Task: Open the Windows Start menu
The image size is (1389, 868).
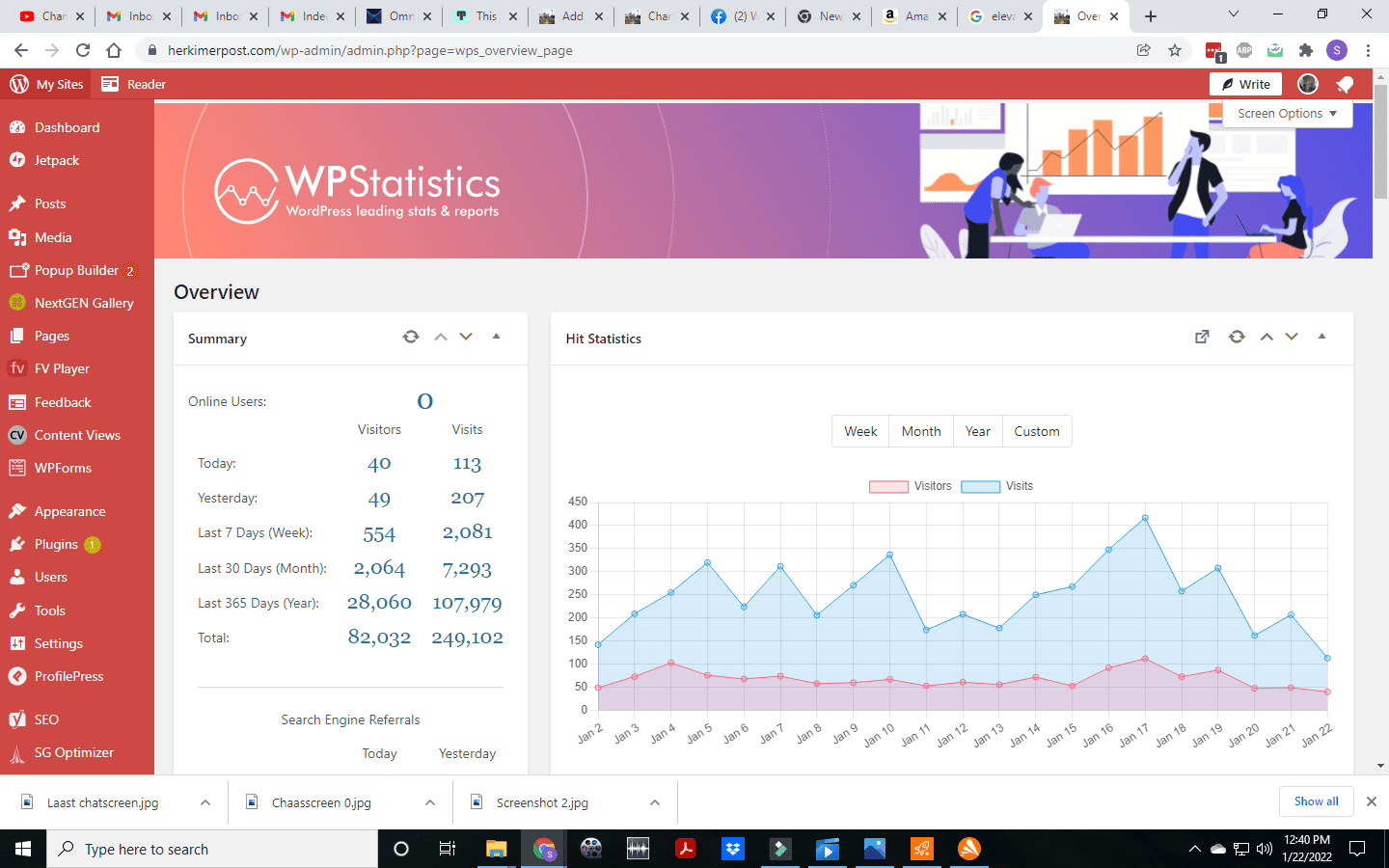Action: pos(23,849)
